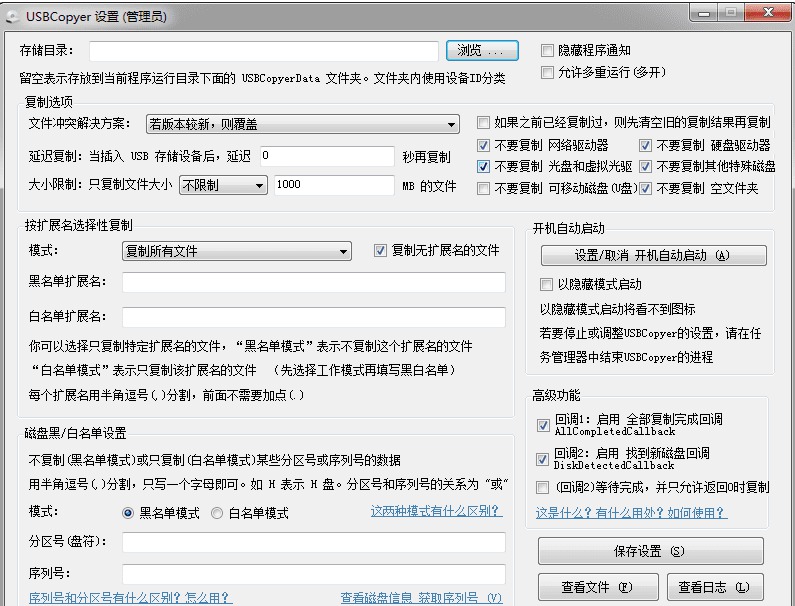Open 查看磁盘信息 获取序列号 (V) link
Screen dimensions: 795x606
point(421,598)
